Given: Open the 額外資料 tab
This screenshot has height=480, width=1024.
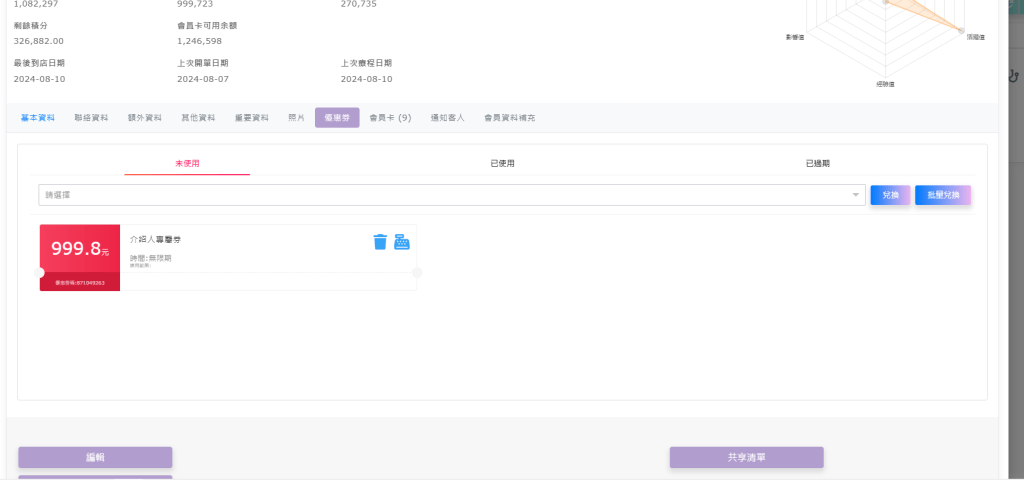Looking at the screenshot, I should 145,118.
